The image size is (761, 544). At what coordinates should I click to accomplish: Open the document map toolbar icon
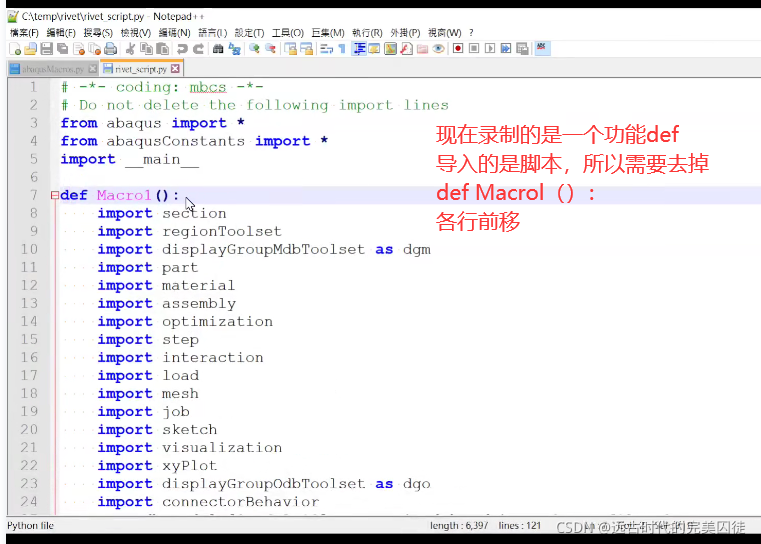[x=390, y=49]
